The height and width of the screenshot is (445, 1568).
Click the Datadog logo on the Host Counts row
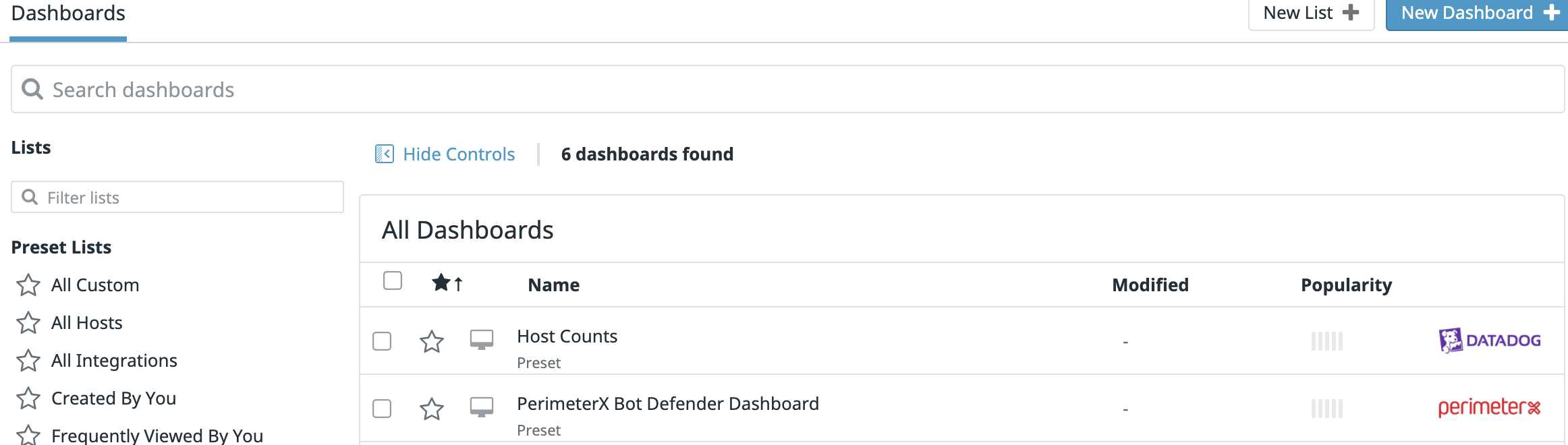point(1488,340)
